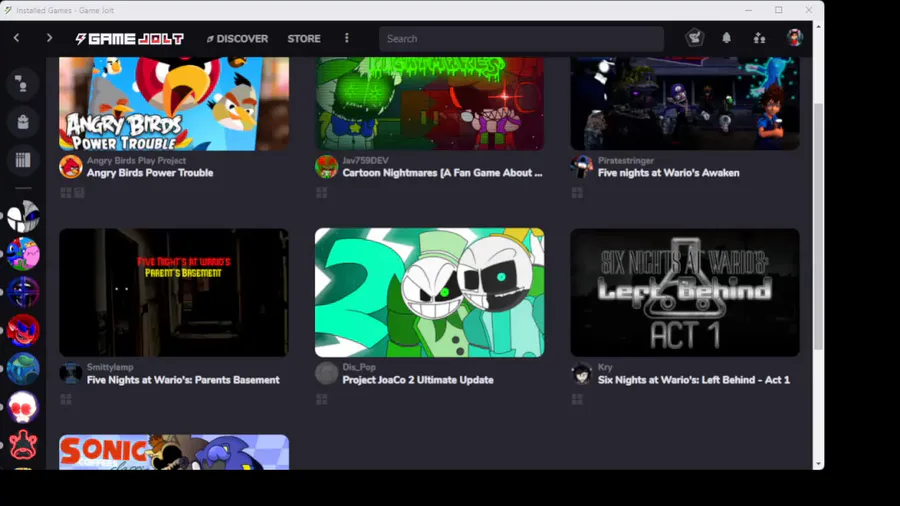Open Five nights at Wario's Awaken thumbnail

[685, 103]
